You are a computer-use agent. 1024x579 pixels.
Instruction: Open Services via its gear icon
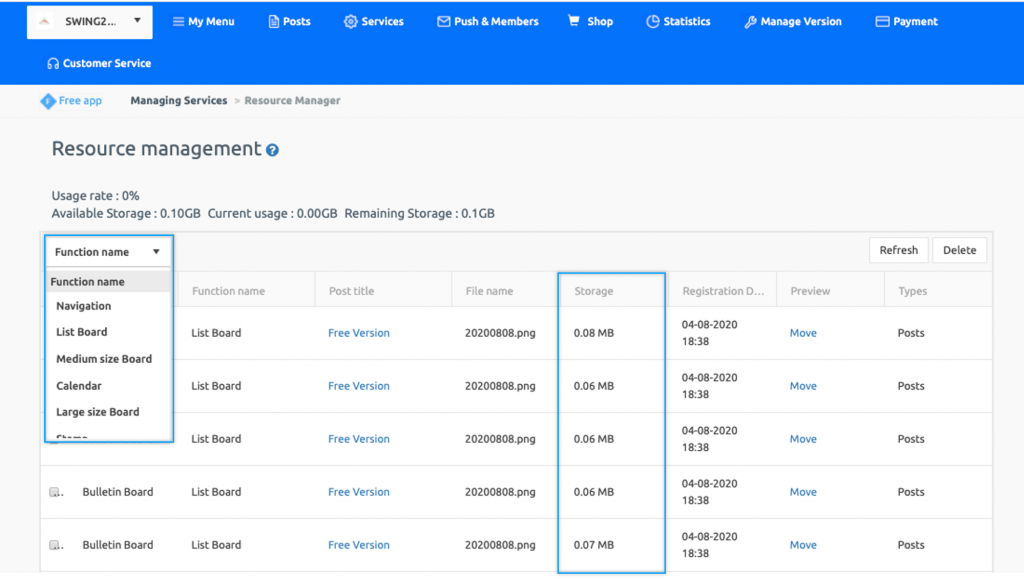pyautogui.click(x=348, y=20)
